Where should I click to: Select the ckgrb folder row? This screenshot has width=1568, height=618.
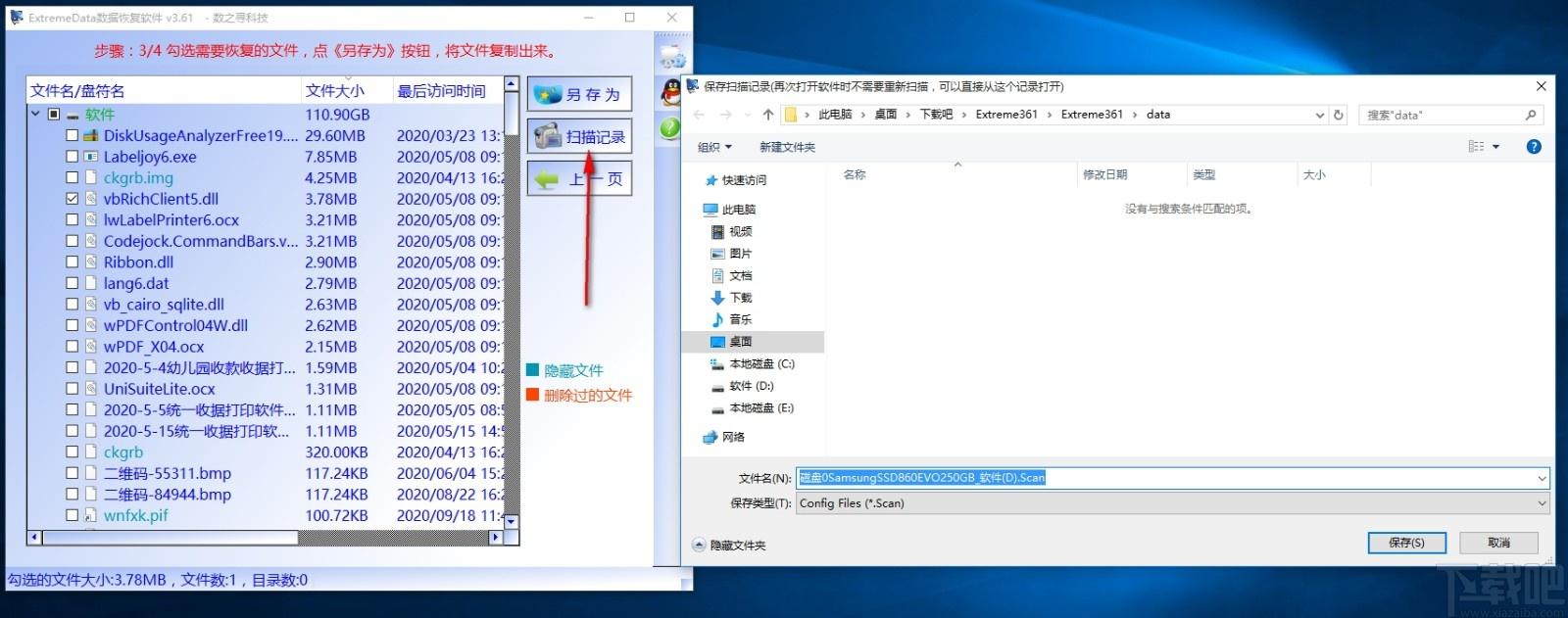265,452
